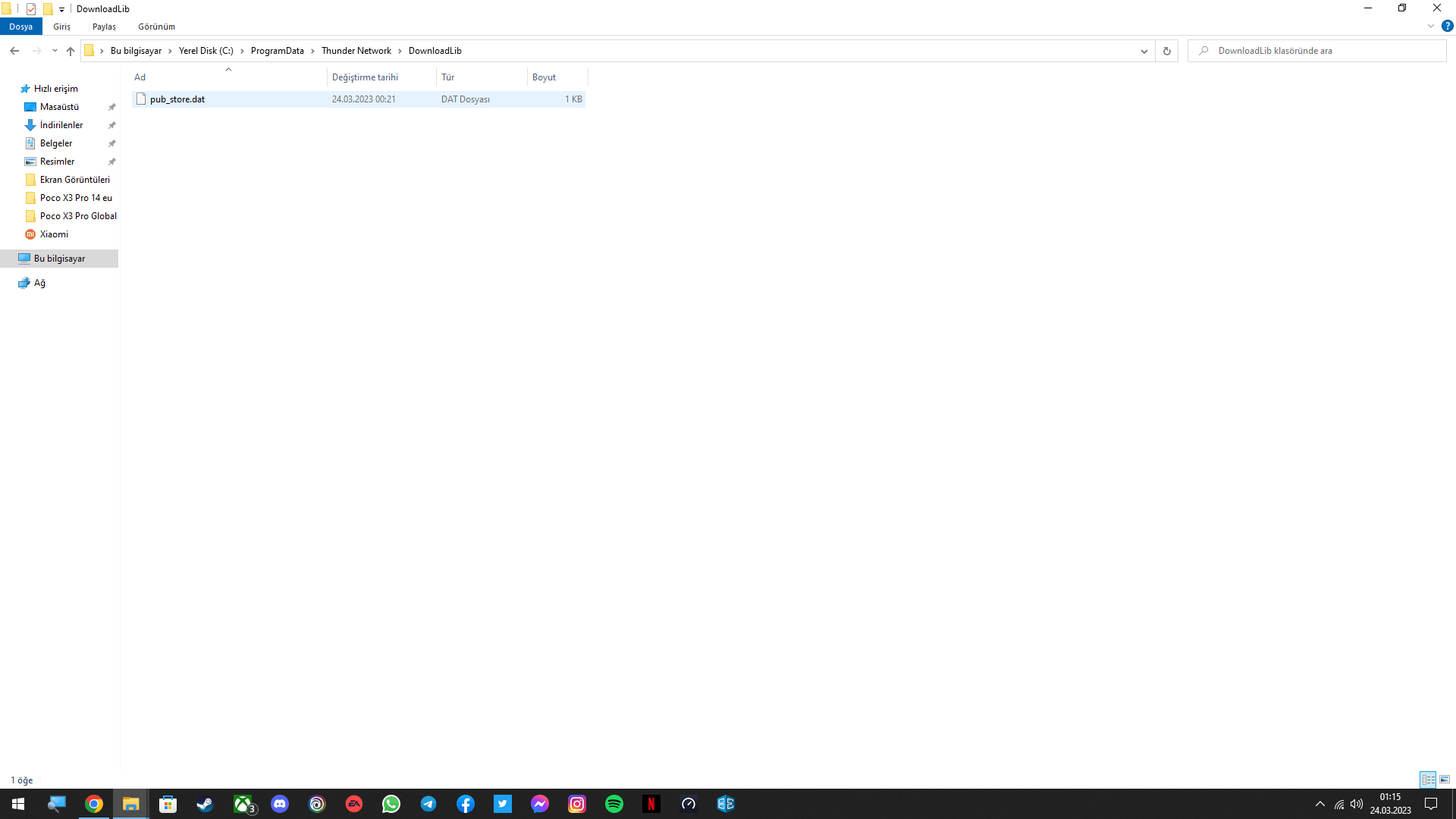Select the pub_store.dat file

click(x=177, y=99)
